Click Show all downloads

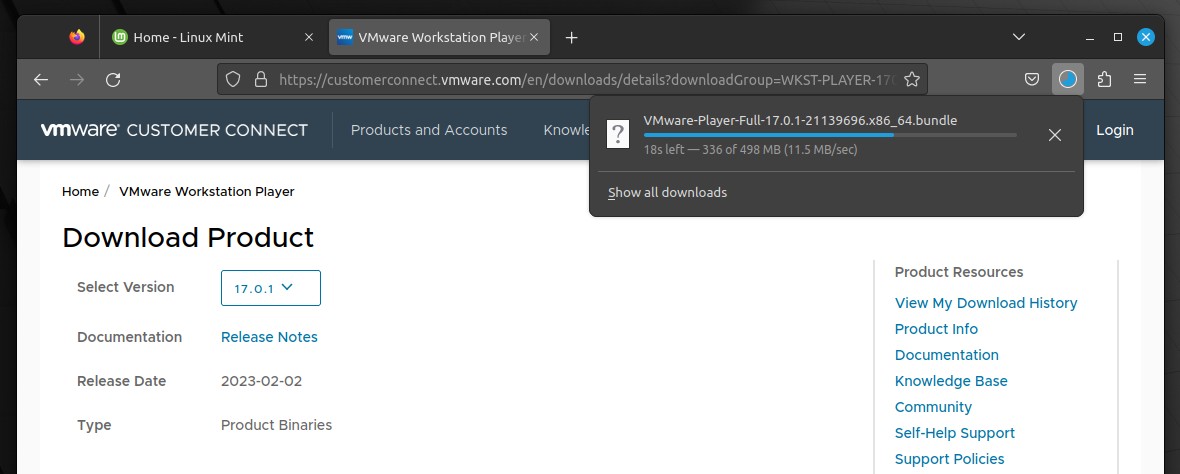pos(668,193)
